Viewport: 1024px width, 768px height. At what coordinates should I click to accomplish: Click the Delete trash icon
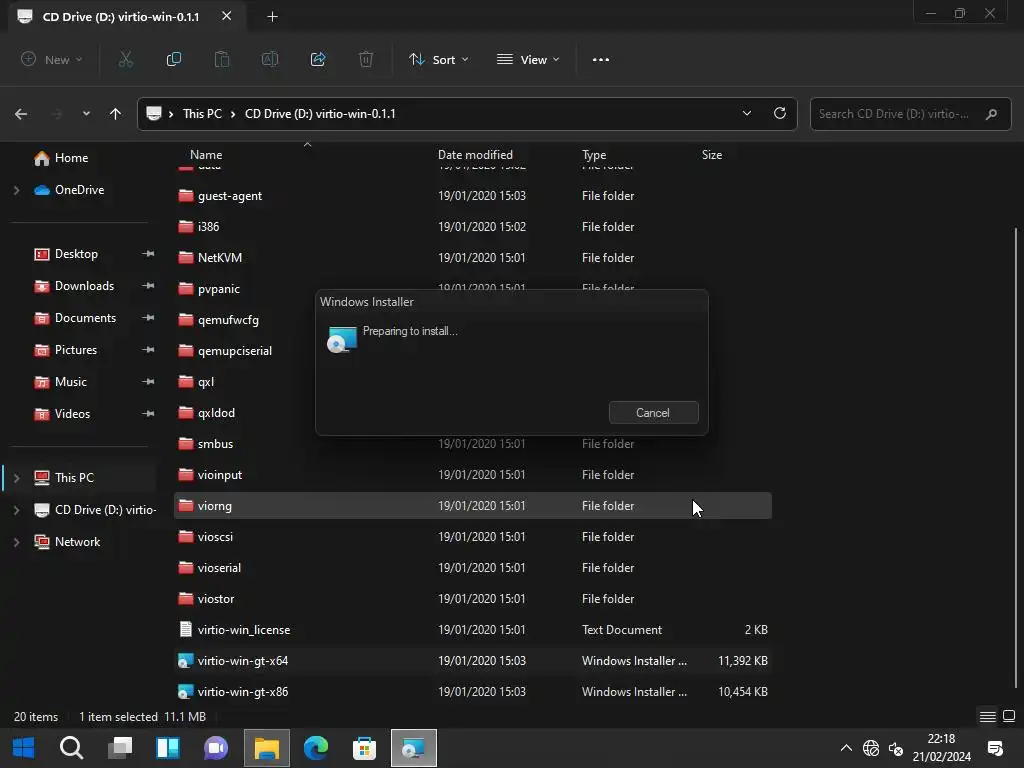coord(366,59)
